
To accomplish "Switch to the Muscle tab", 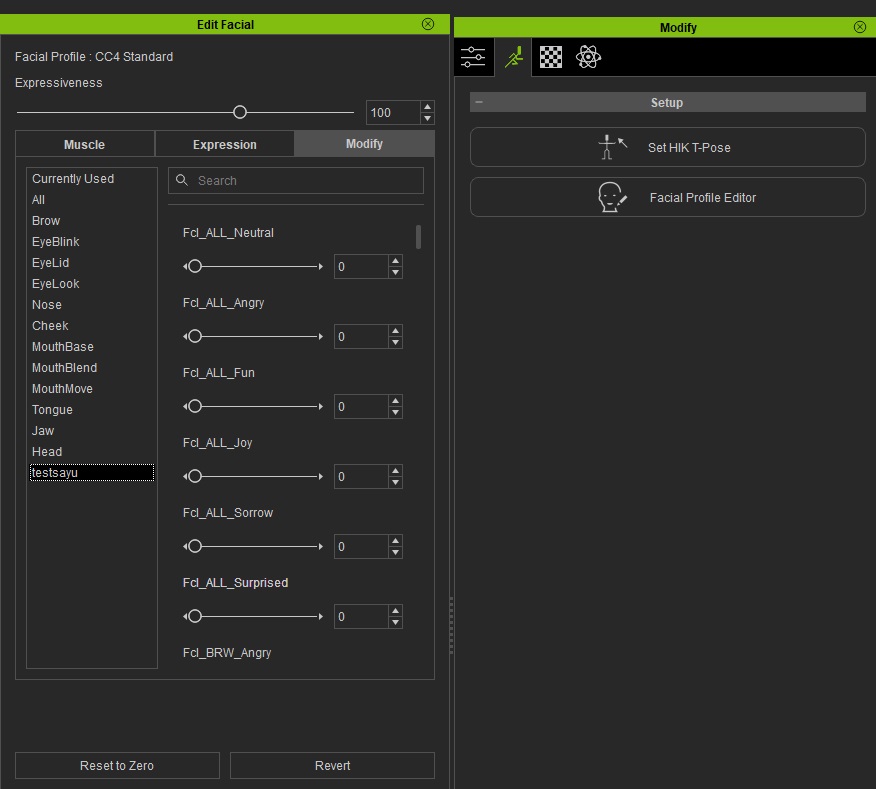I will [85, 144].
